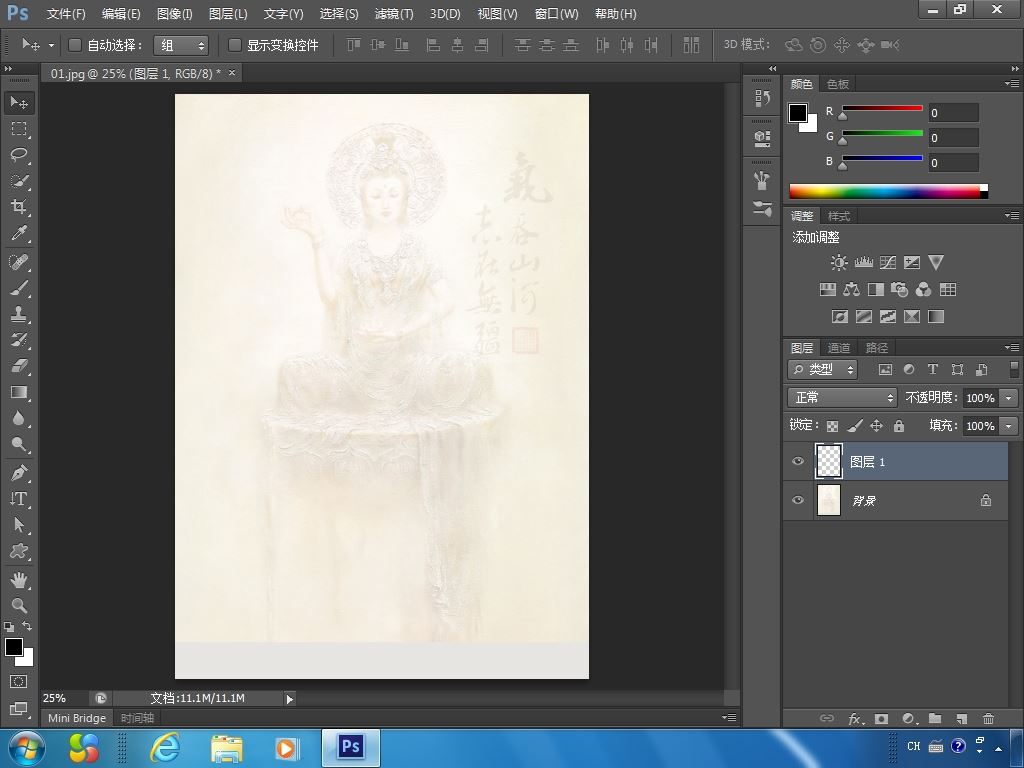Select the Blur tool
The image size is (1024, 768).
coord(19,418)
